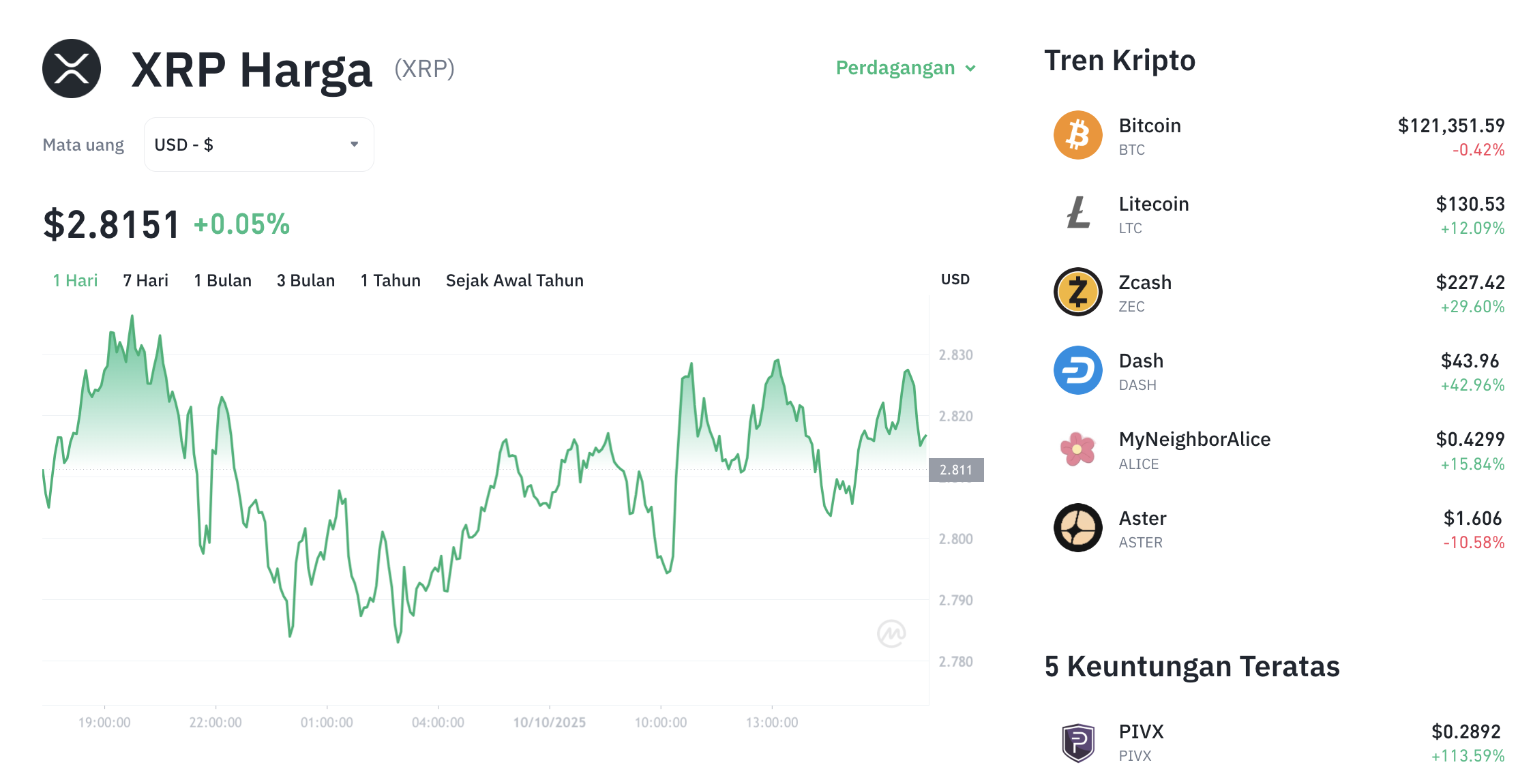Screen dimensions: 1518x784
Task: Open the Perdagangan dropdown menu
Action: (x=906, y=68)
